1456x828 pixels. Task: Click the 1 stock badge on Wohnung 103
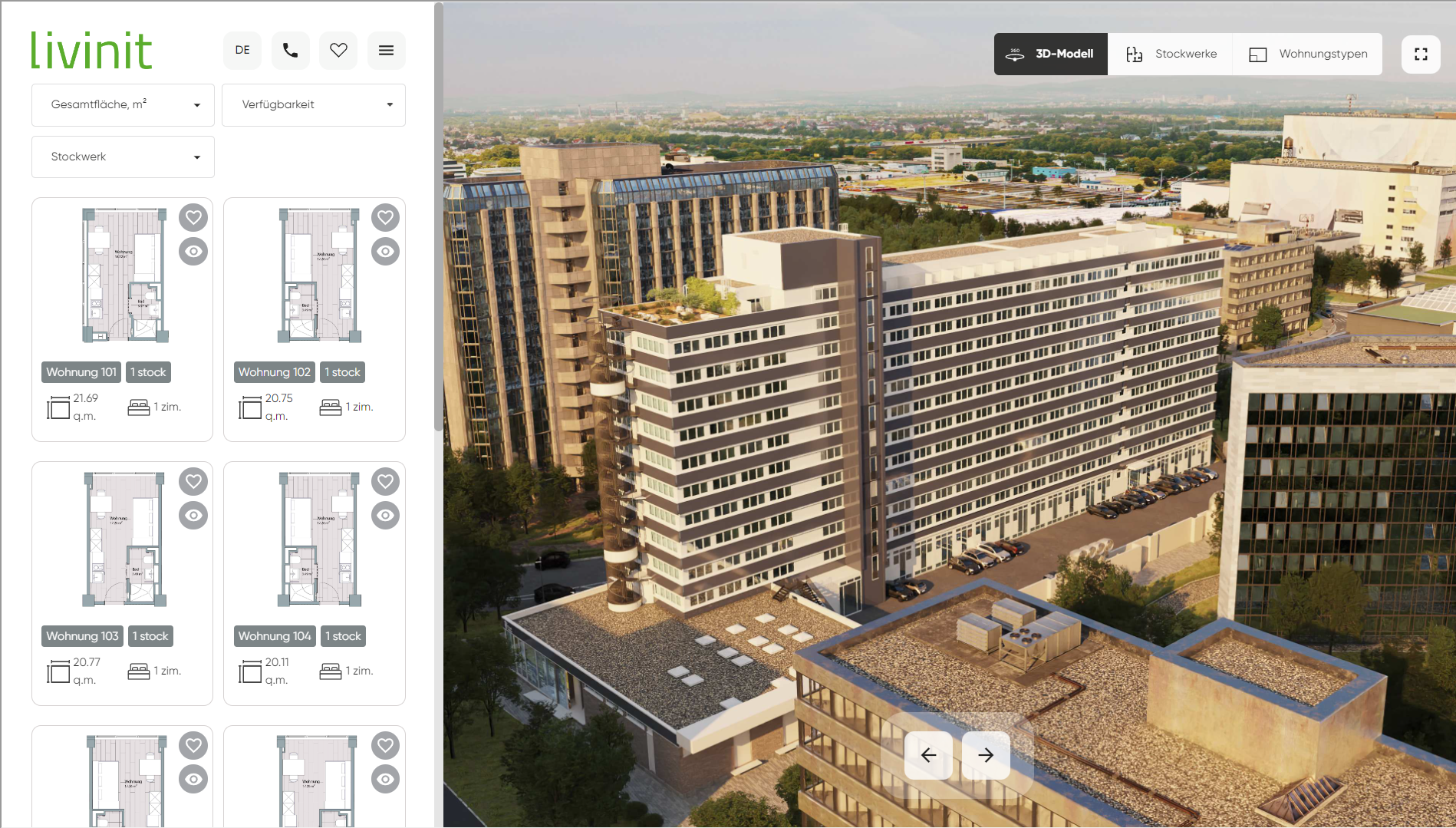pyautogui.click(x=150, y=635)
